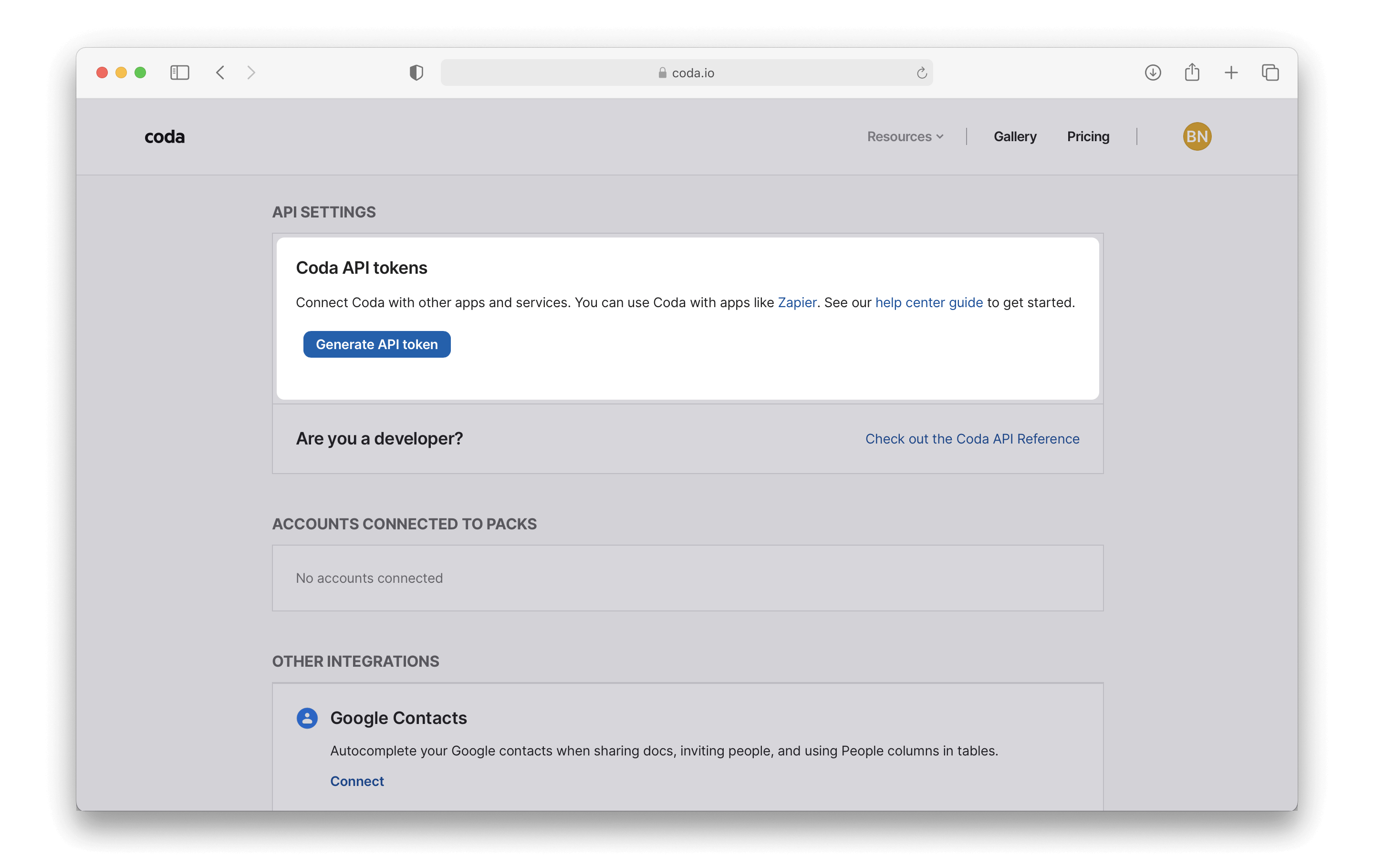Click the Google Contacts icon
This screenshot has width=1374, height=868.
point(307,718)
